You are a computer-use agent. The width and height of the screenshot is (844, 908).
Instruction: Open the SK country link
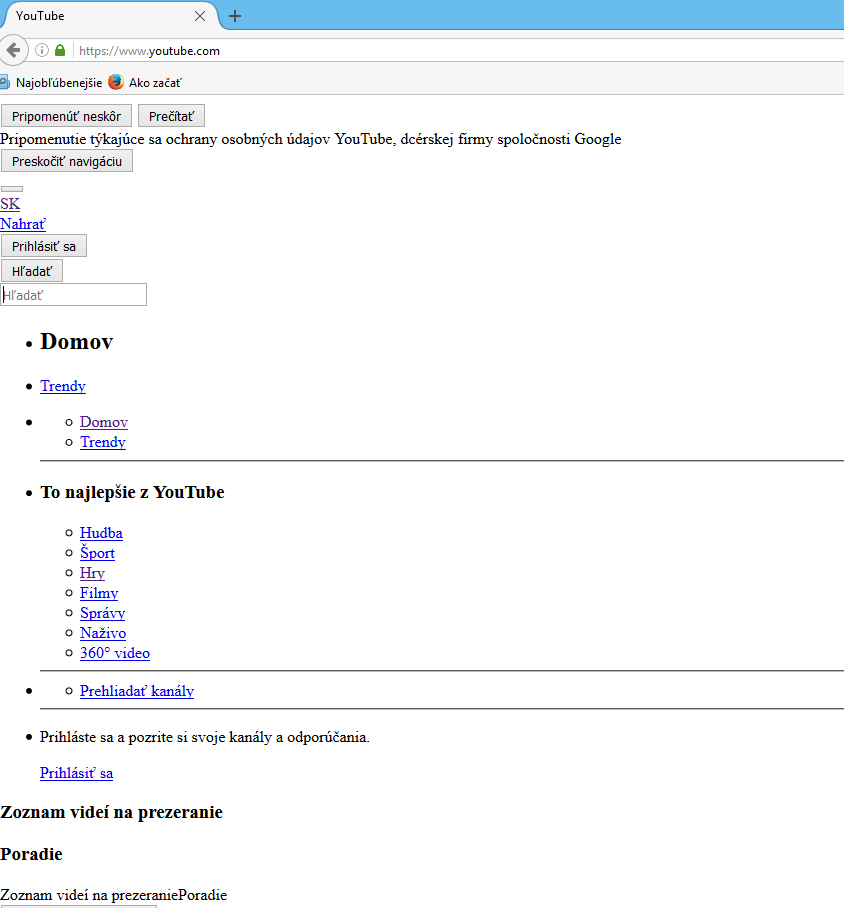(x=10, y=204)
